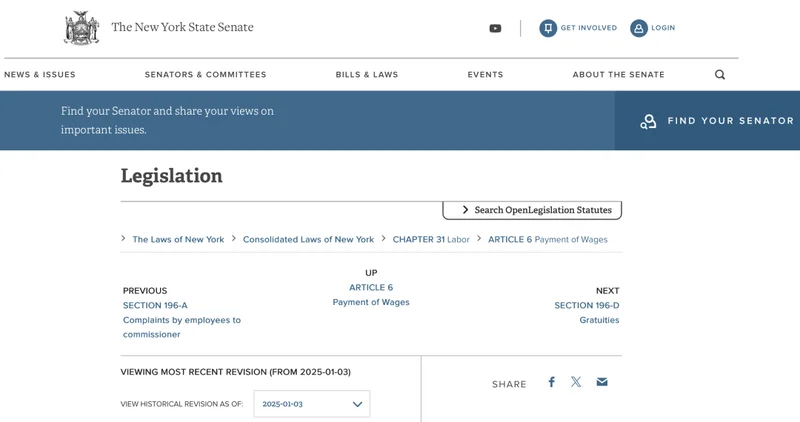Share the page on Facebook
Image resolution: width=800 pixels, height=422 pixels.
coord(551,382)
